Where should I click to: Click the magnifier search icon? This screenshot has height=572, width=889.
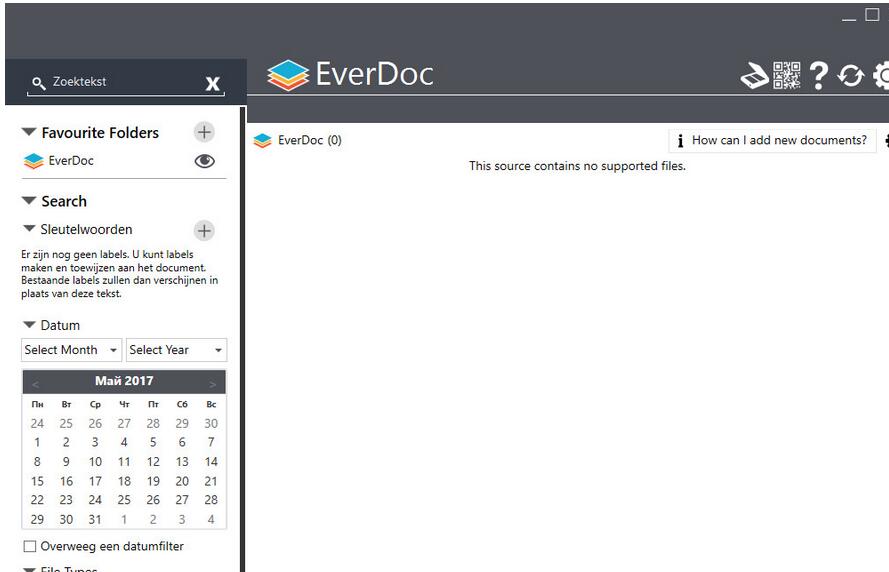click(39, 83)
